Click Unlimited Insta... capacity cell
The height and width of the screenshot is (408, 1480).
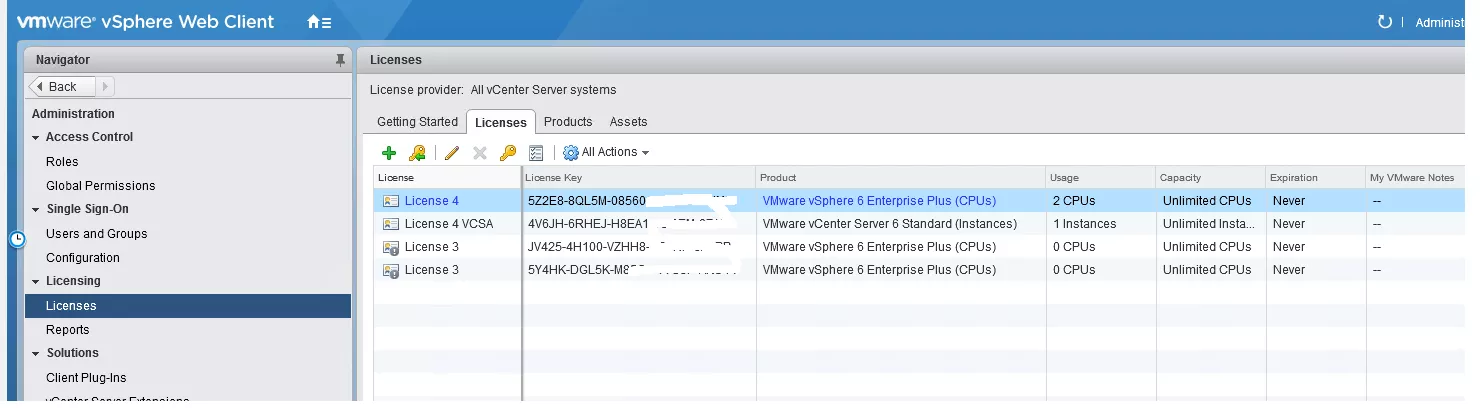(1207, 224)
